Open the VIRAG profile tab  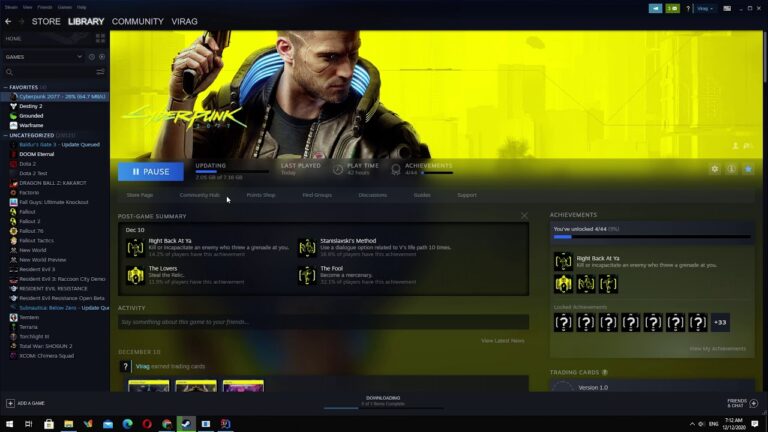pos(185,22)
